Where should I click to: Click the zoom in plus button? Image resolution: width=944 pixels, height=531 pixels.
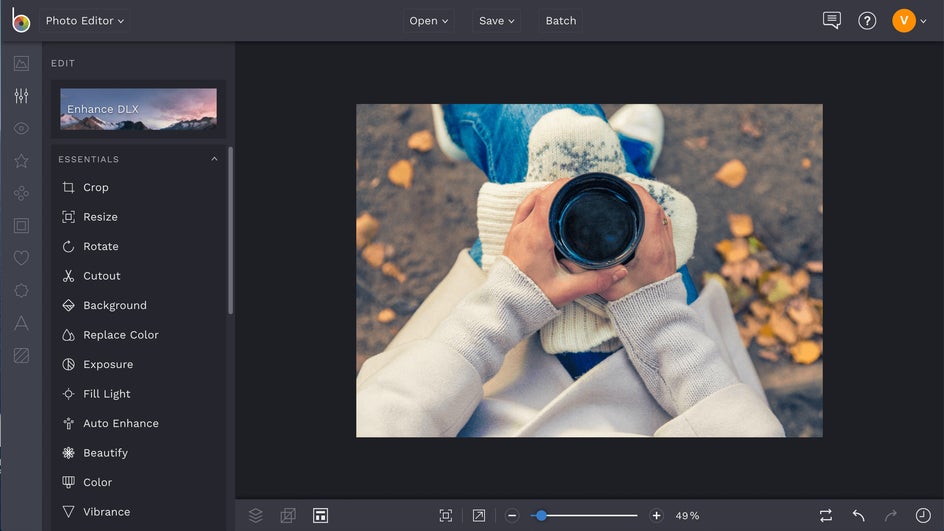click(x=656, y=515)
